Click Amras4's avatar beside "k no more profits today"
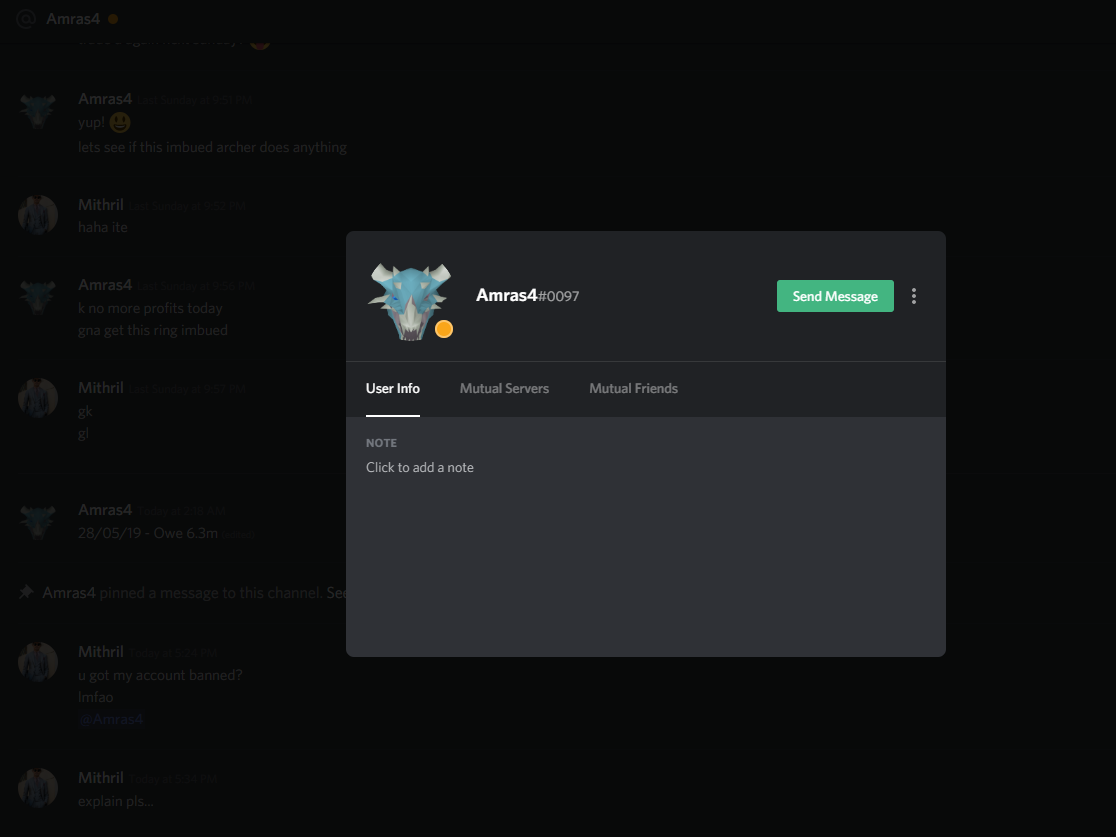This screenshot has width=1116, height=837. pyautogui.click(x=38, y=296)
